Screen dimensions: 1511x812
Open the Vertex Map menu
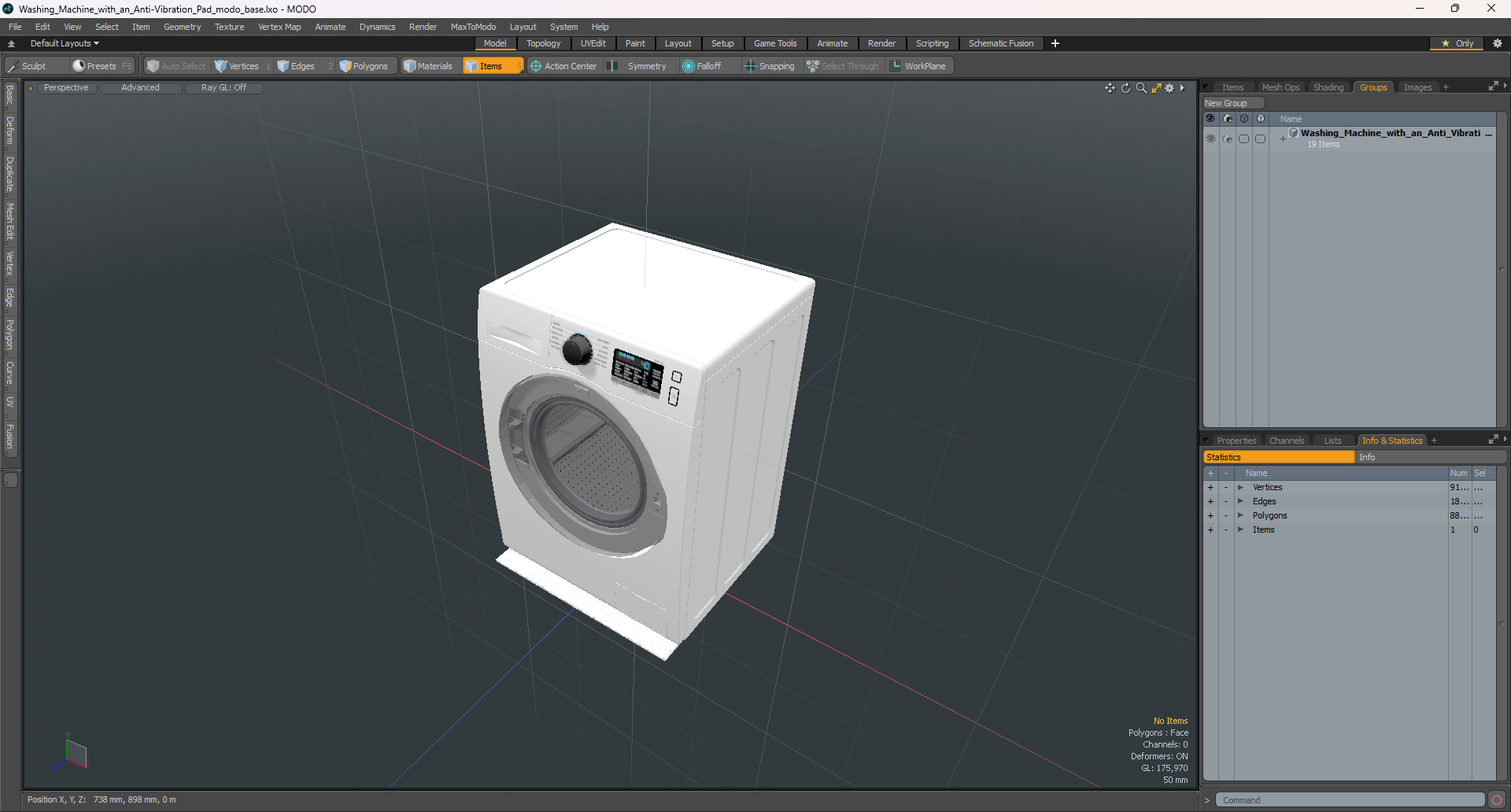279,27
